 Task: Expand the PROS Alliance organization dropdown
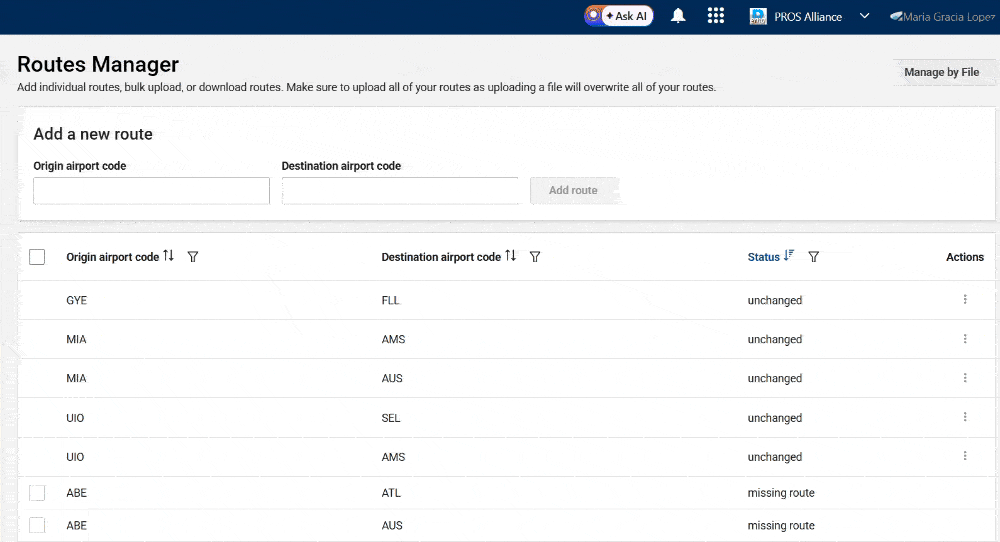[x=864, y=16]
